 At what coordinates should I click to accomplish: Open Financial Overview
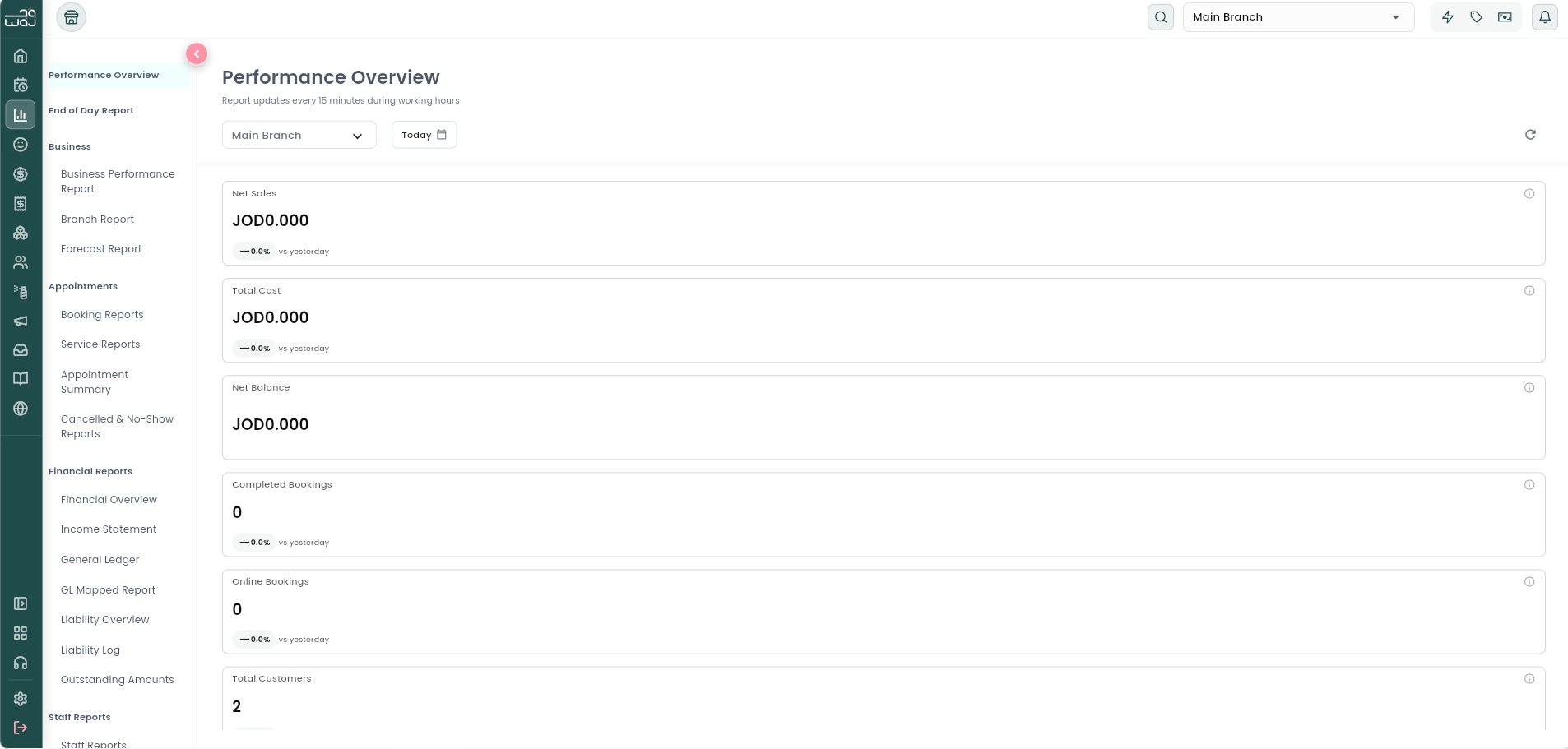pyautogui.click(x=109, y=500)
